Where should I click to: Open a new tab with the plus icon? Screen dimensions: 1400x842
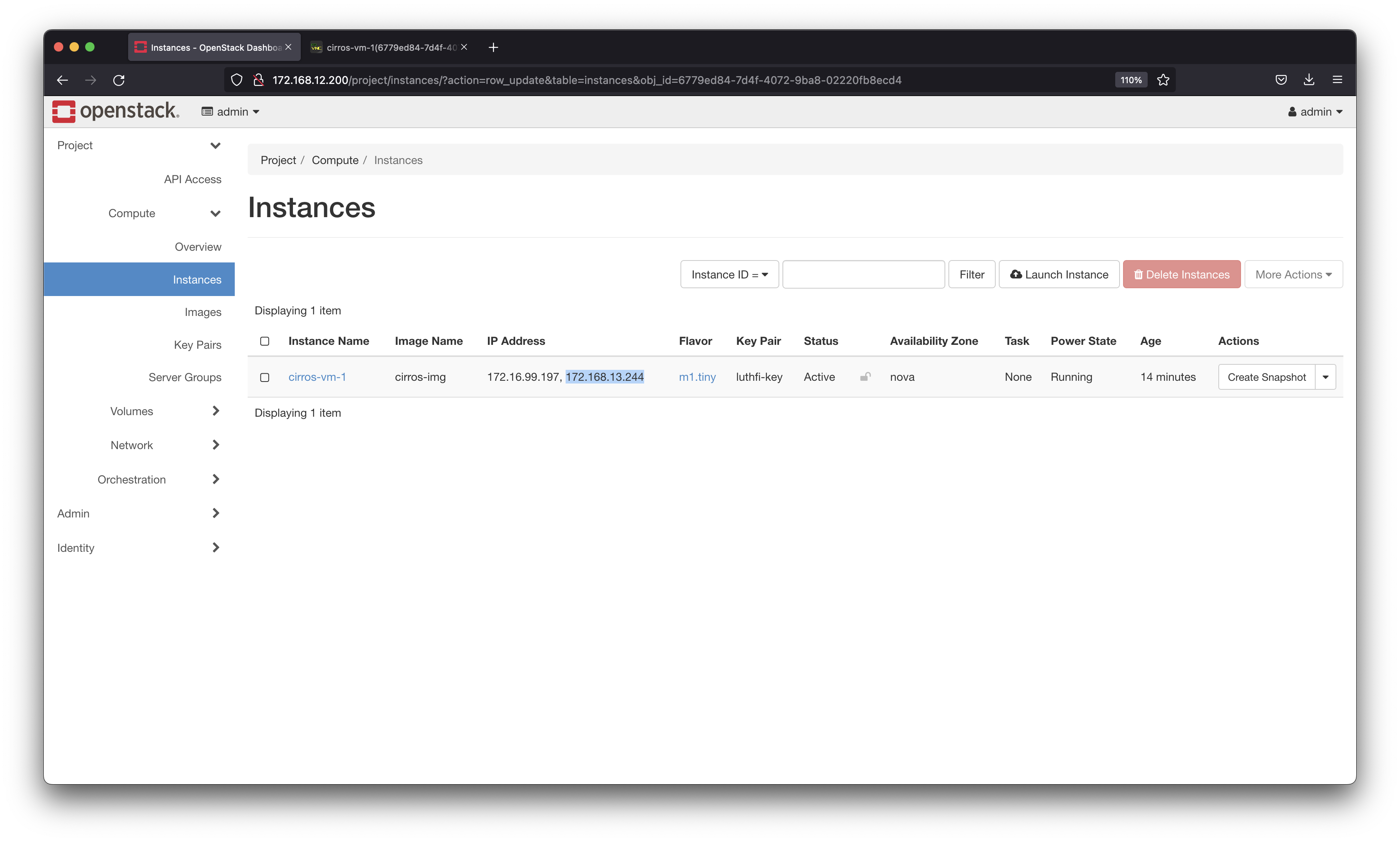tap(493, 47)
